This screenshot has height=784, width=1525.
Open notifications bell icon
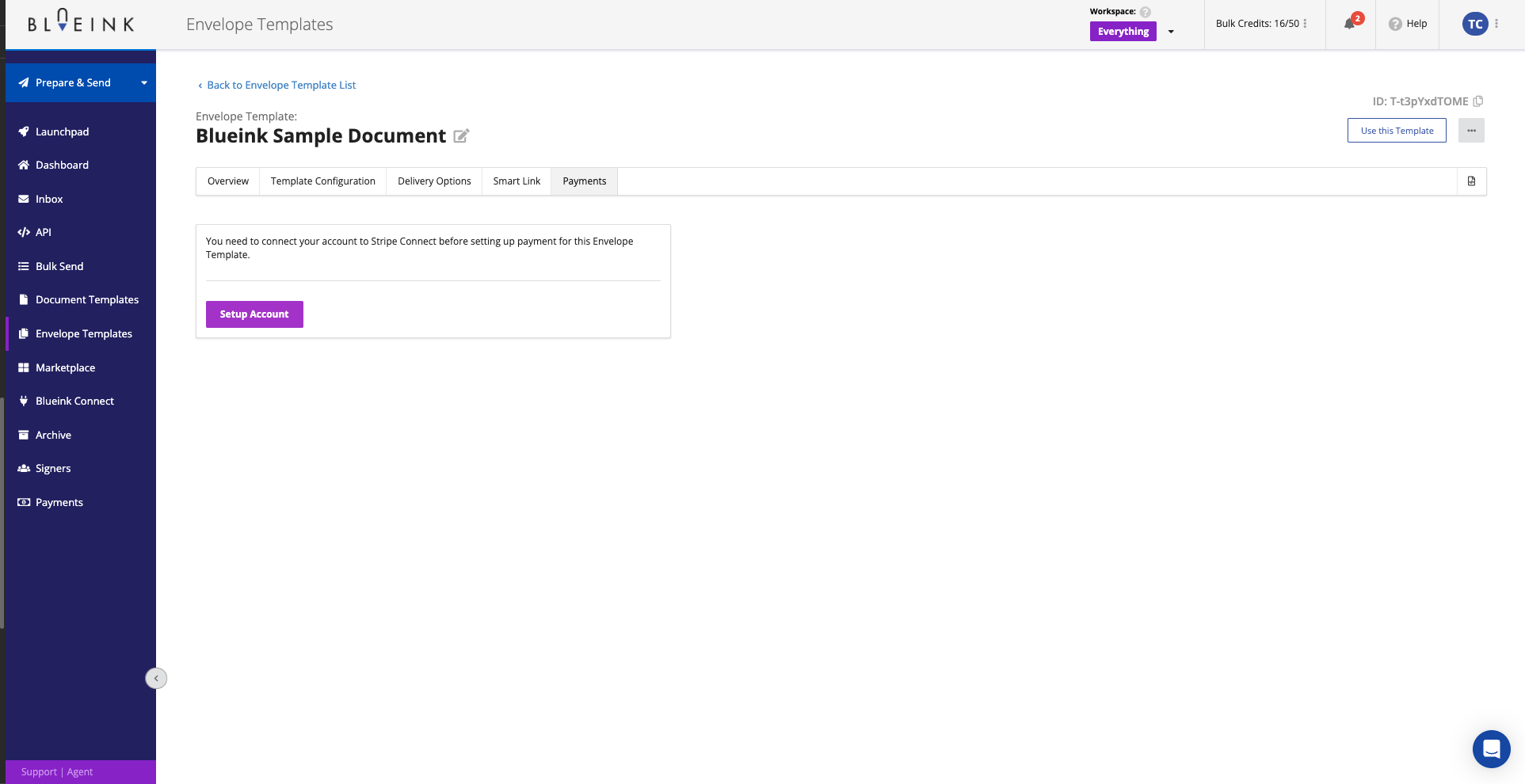(1349, 24)
